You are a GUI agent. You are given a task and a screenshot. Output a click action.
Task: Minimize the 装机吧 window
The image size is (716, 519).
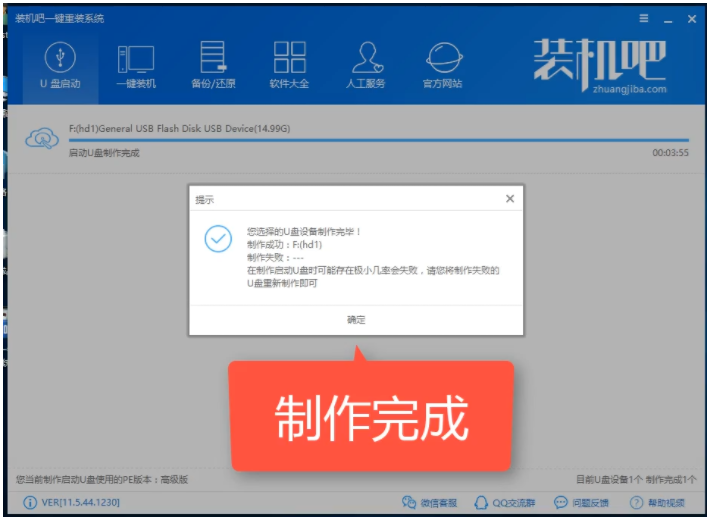(666, 19)
